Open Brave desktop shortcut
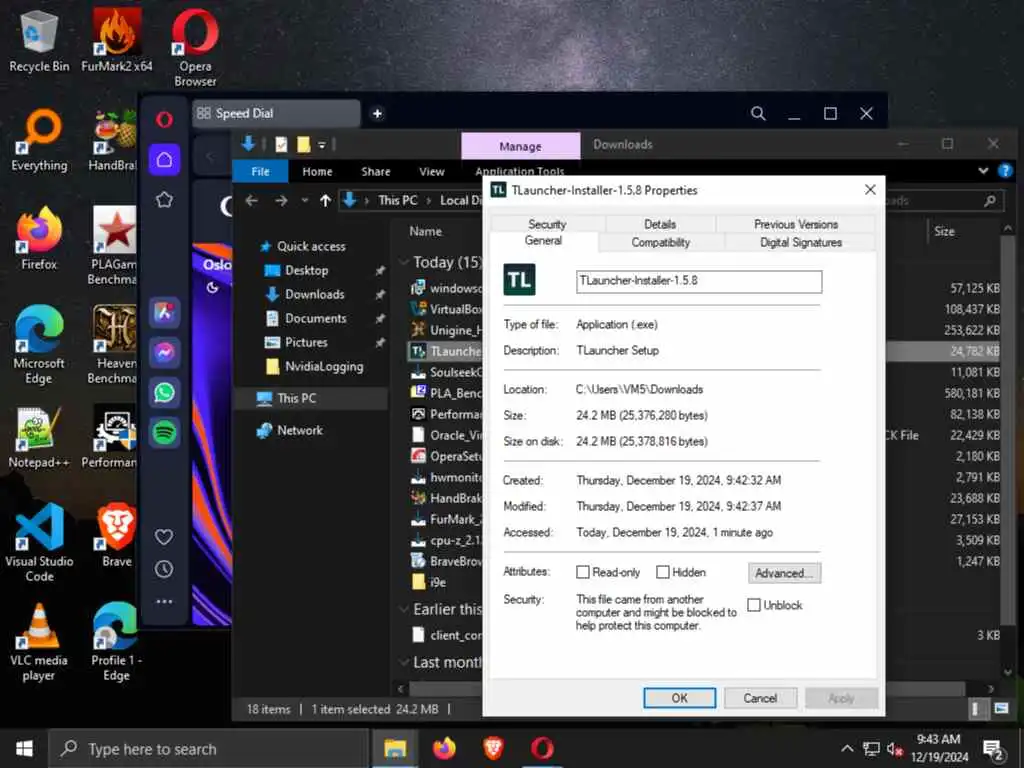Viewport: 1024px width, 768px height. pos(116,535)
